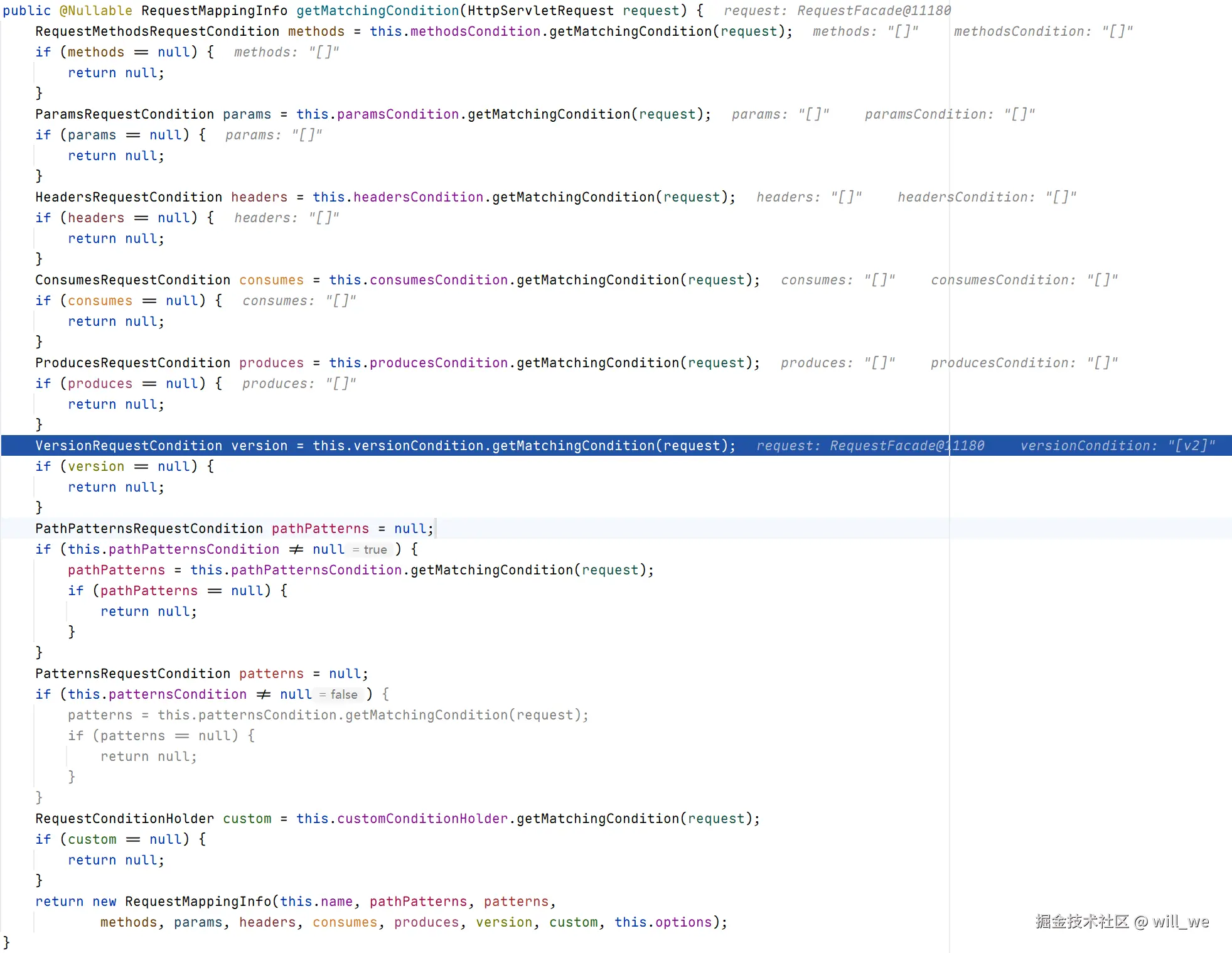Click the PatternsRequestCondition type name
This screenshot has width=1232, height=953.
point(132,674)
